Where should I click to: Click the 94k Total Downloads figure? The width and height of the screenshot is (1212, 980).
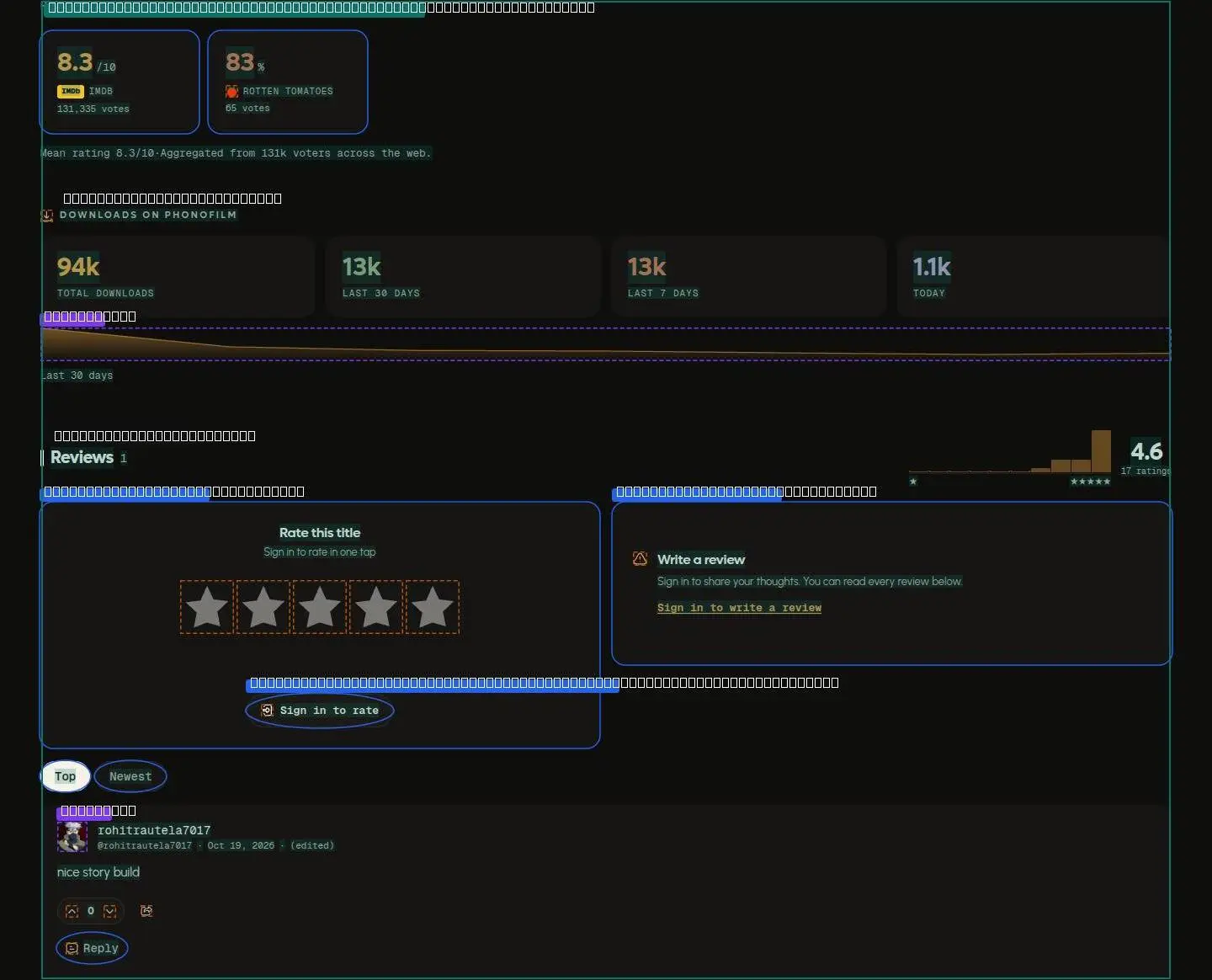(78, 267)
